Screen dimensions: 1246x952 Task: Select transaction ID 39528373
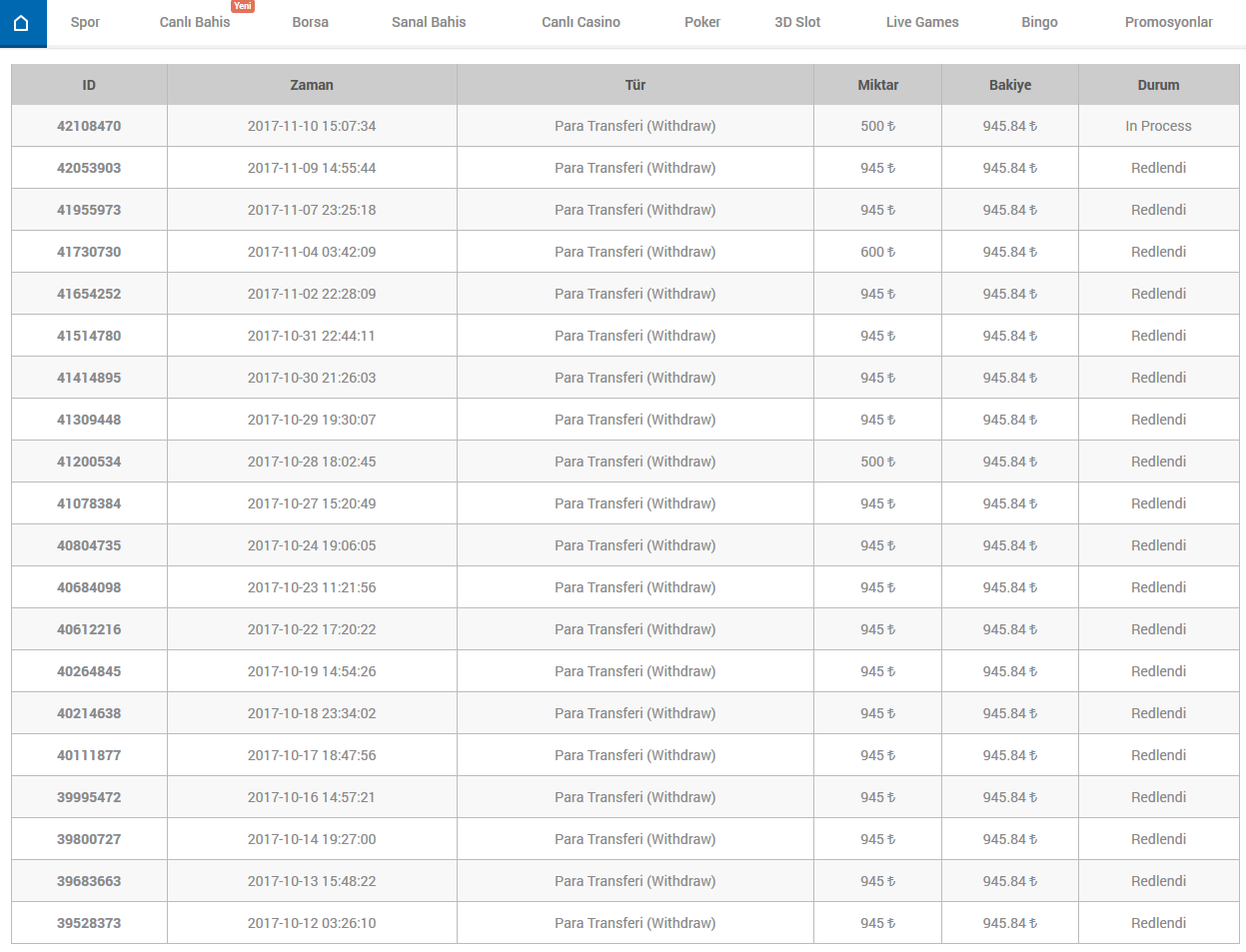(89, 923)
